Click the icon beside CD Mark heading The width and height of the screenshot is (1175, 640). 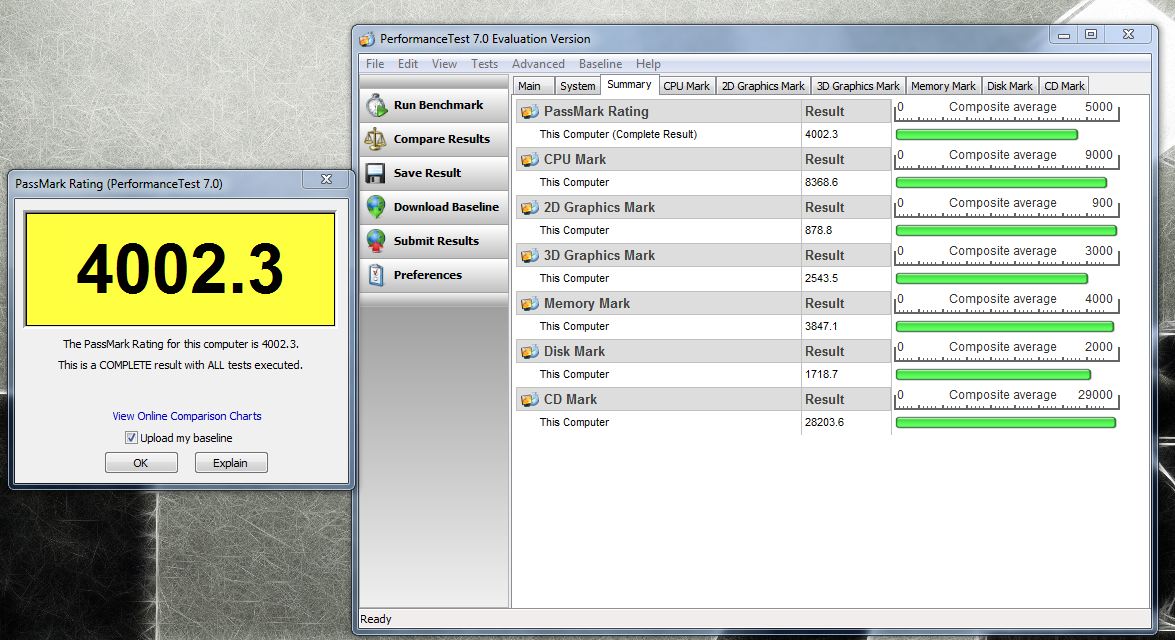pos(530,399)
